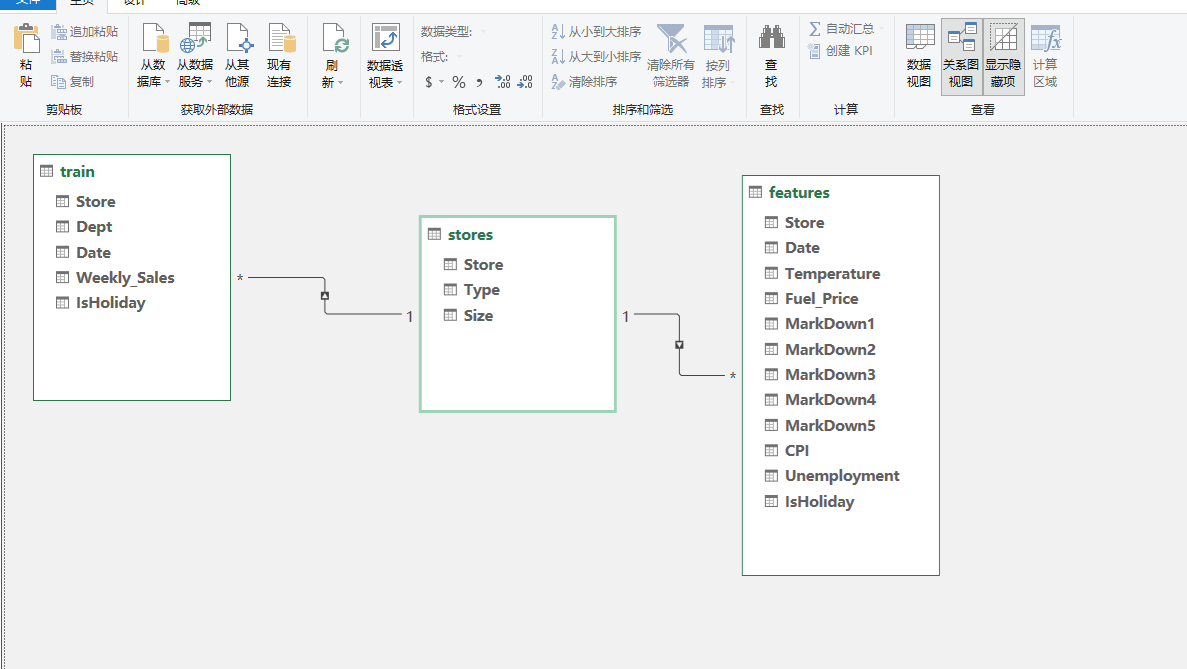This screenshot has height=669, width=1187.
Task: Open 从数据服务 (From Data Service) dropdown
Action: (195, 56)
